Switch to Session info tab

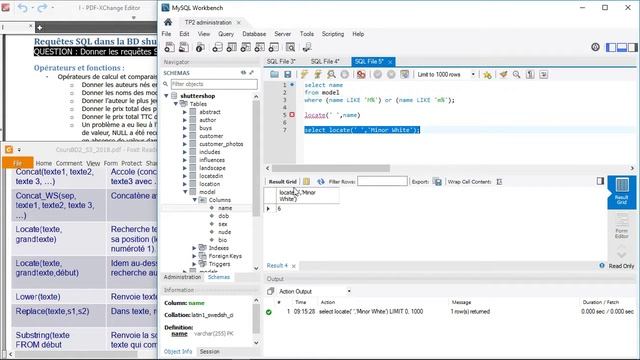(209, 351)
